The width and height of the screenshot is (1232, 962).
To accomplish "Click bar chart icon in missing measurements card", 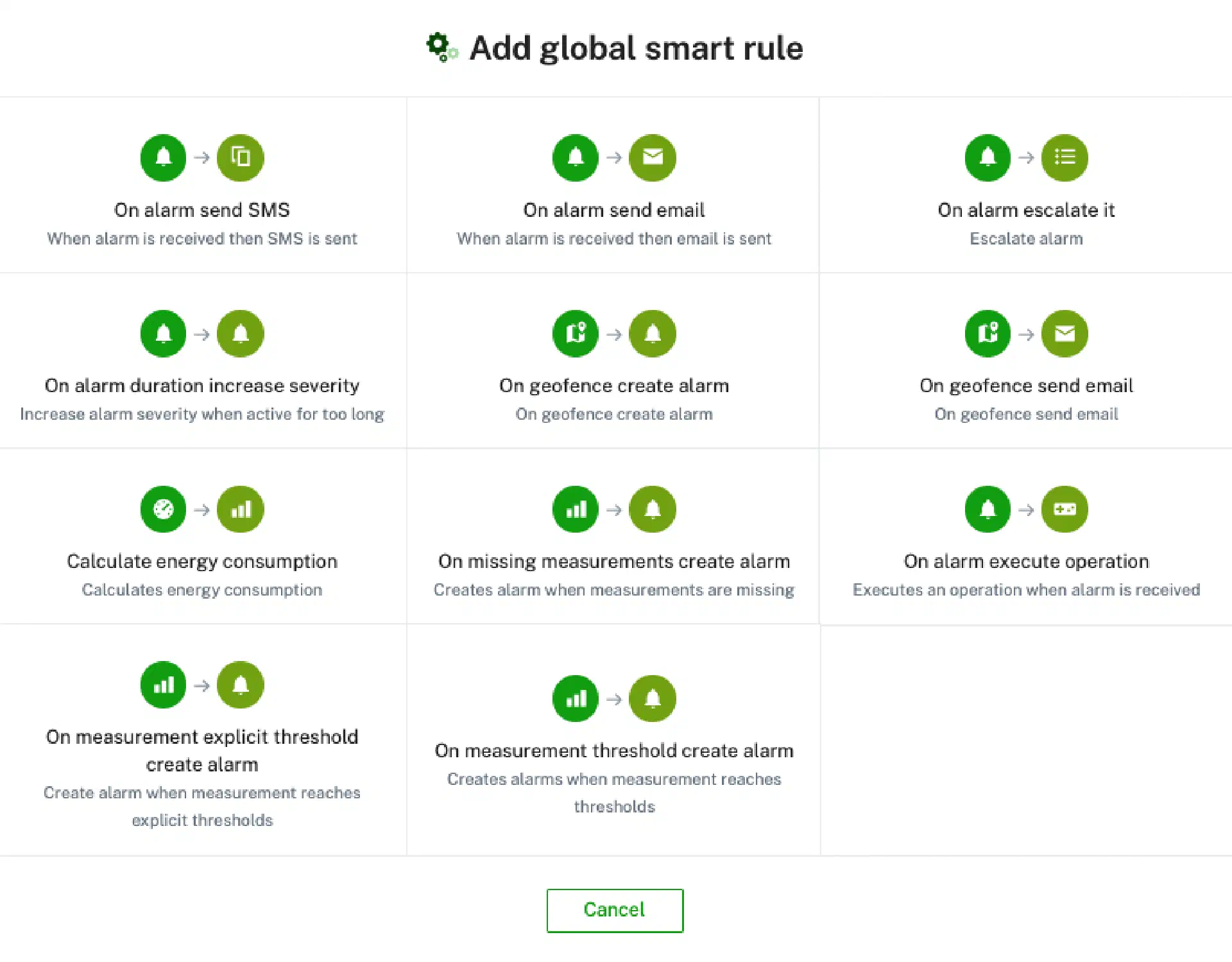I will click(575, 510).
